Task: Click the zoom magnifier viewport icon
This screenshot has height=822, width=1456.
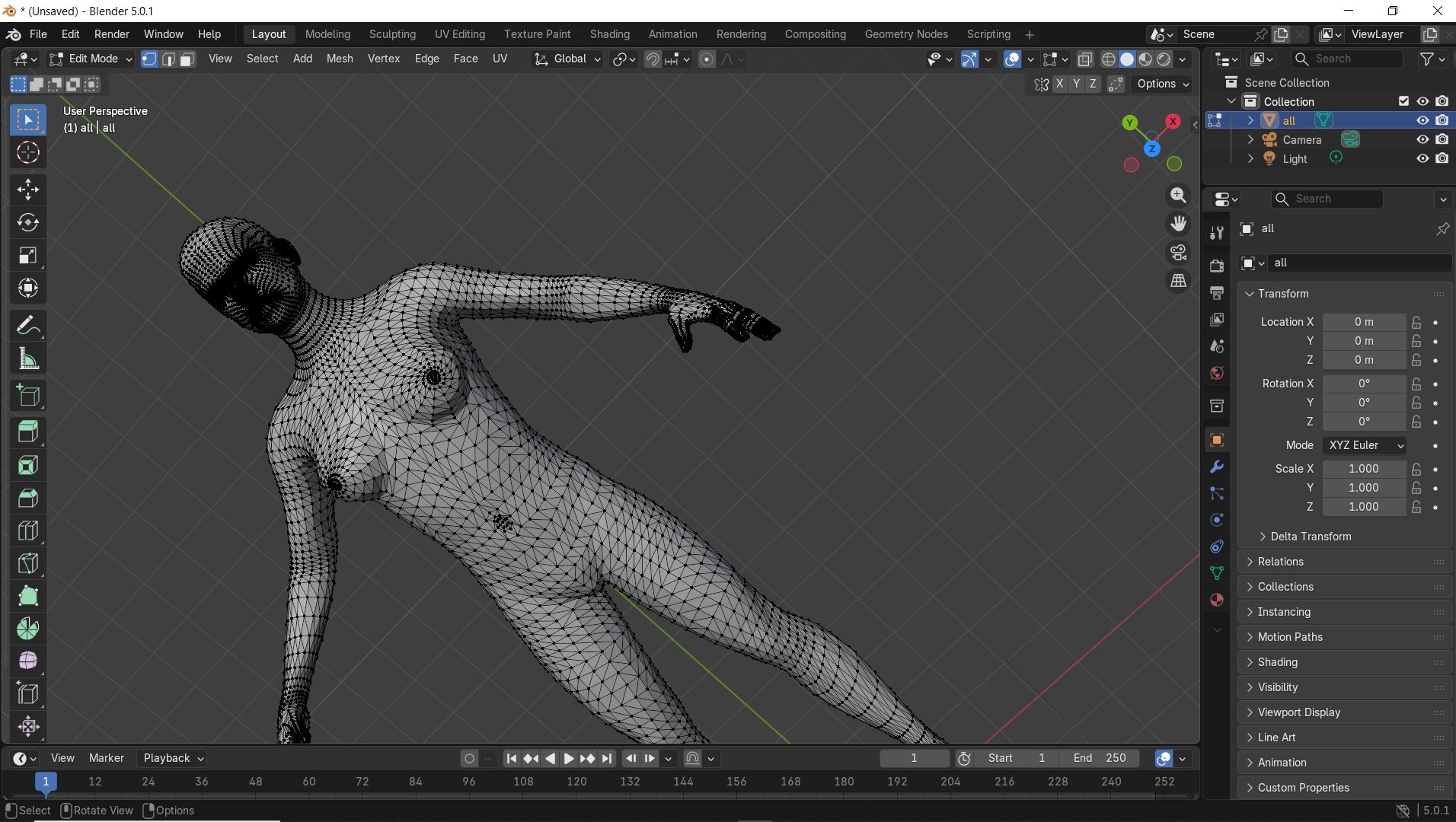Action: (x=1178, y=196)
